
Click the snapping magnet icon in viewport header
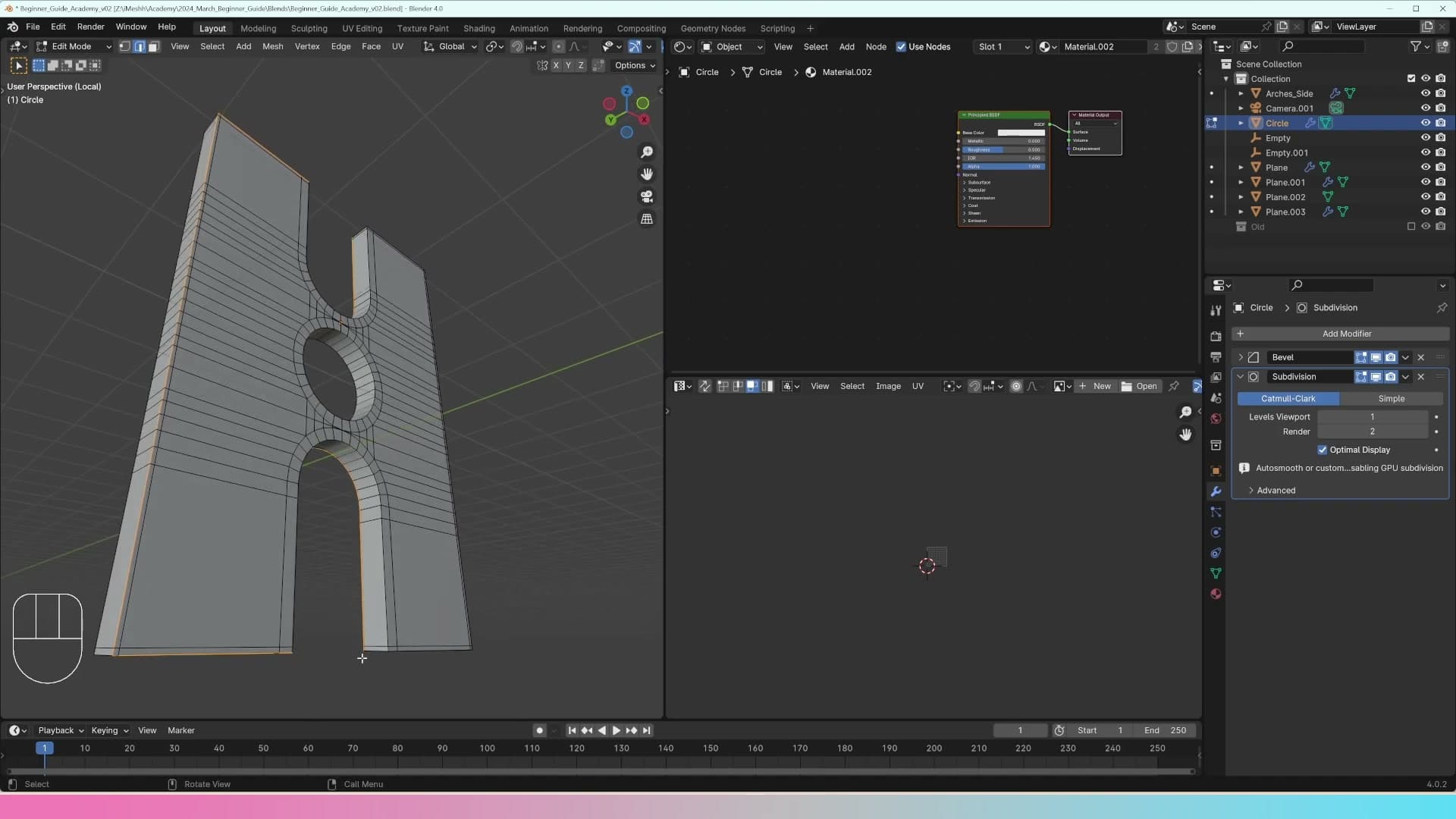coord(516,47)
